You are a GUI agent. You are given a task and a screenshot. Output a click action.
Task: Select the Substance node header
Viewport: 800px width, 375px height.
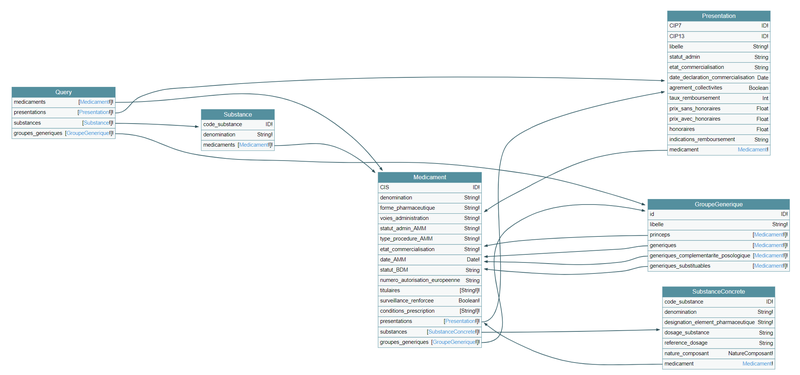(x=238, y=114)
